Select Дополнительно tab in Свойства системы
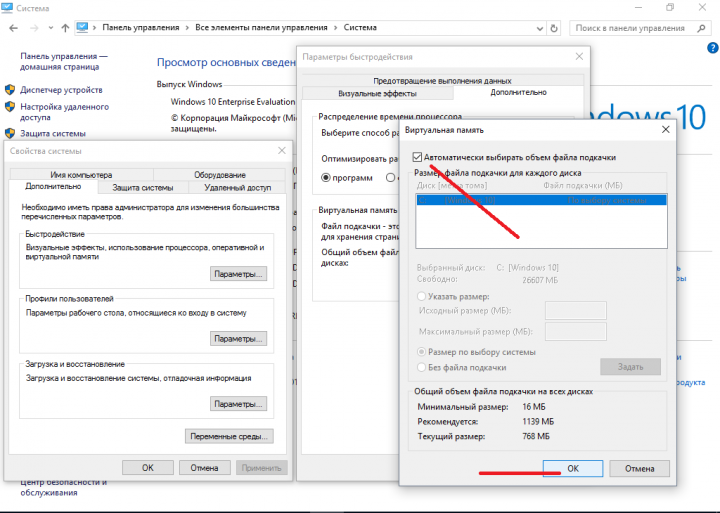The height and width of the screenshot is (513, 720). pyautogui.click(x=53, y=186)
